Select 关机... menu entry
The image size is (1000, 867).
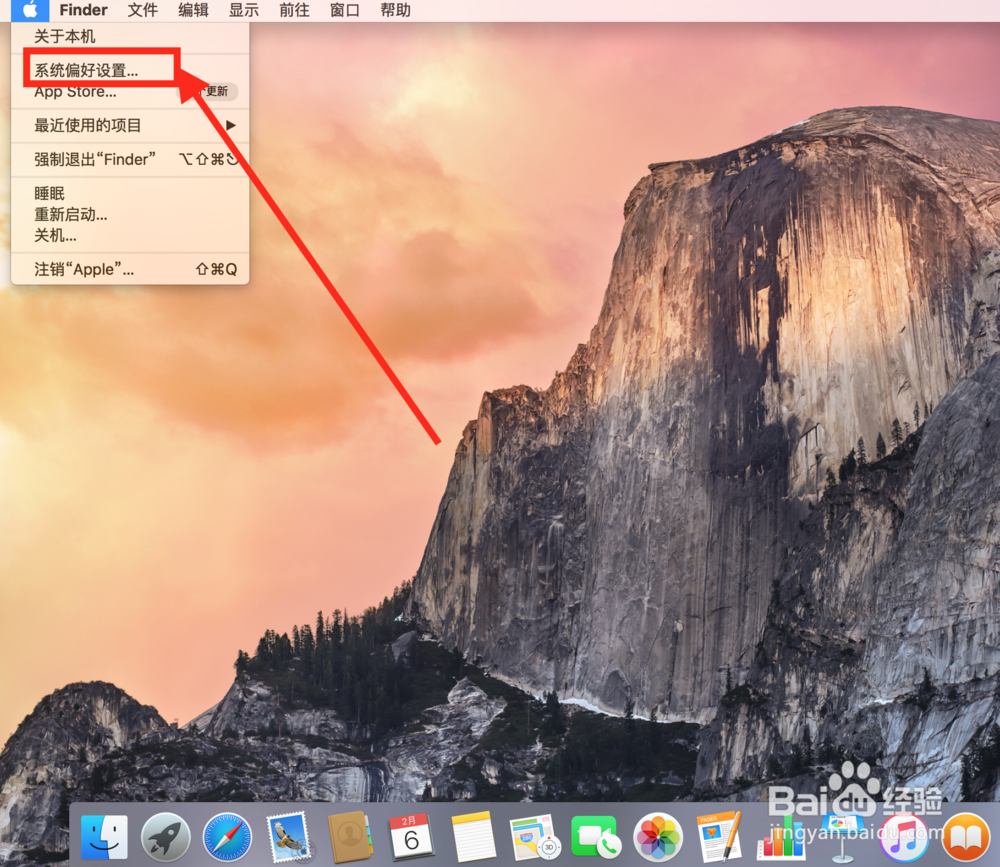tap(130, 235)
